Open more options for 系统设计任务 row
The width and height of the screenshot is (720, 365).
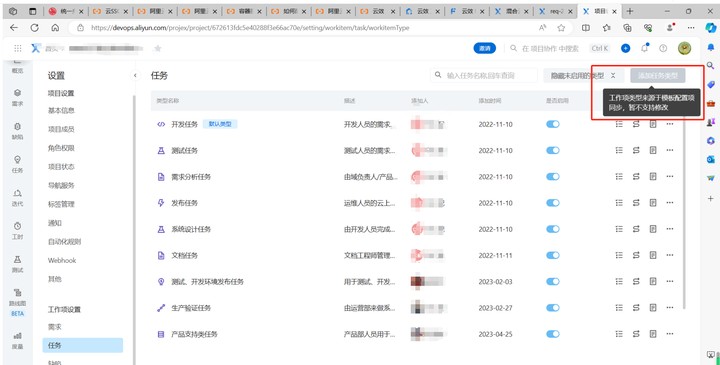coord(670,229)
